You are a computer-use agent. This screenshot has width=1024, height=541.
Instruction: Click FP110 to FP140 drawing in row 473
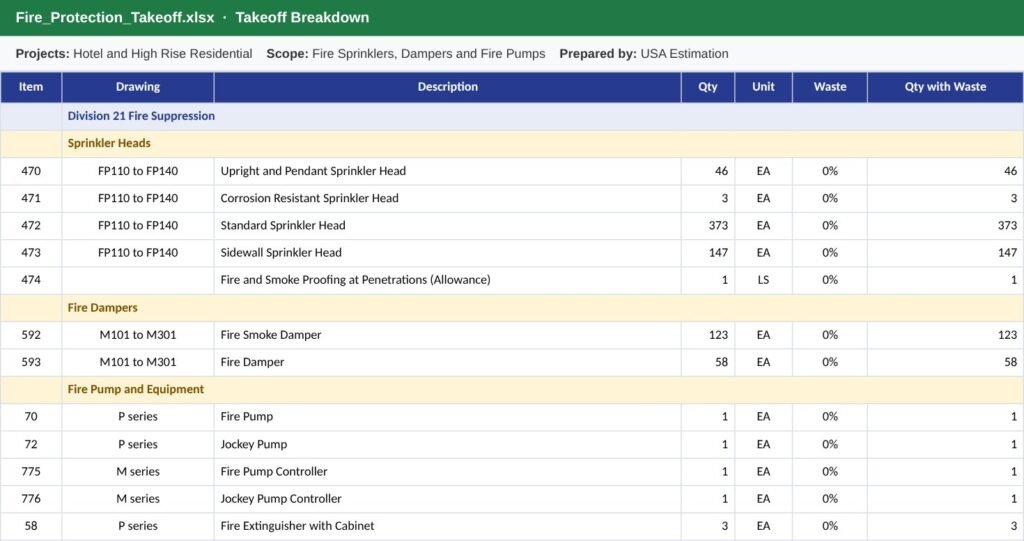pyautogui.click(x=138, y=253)
